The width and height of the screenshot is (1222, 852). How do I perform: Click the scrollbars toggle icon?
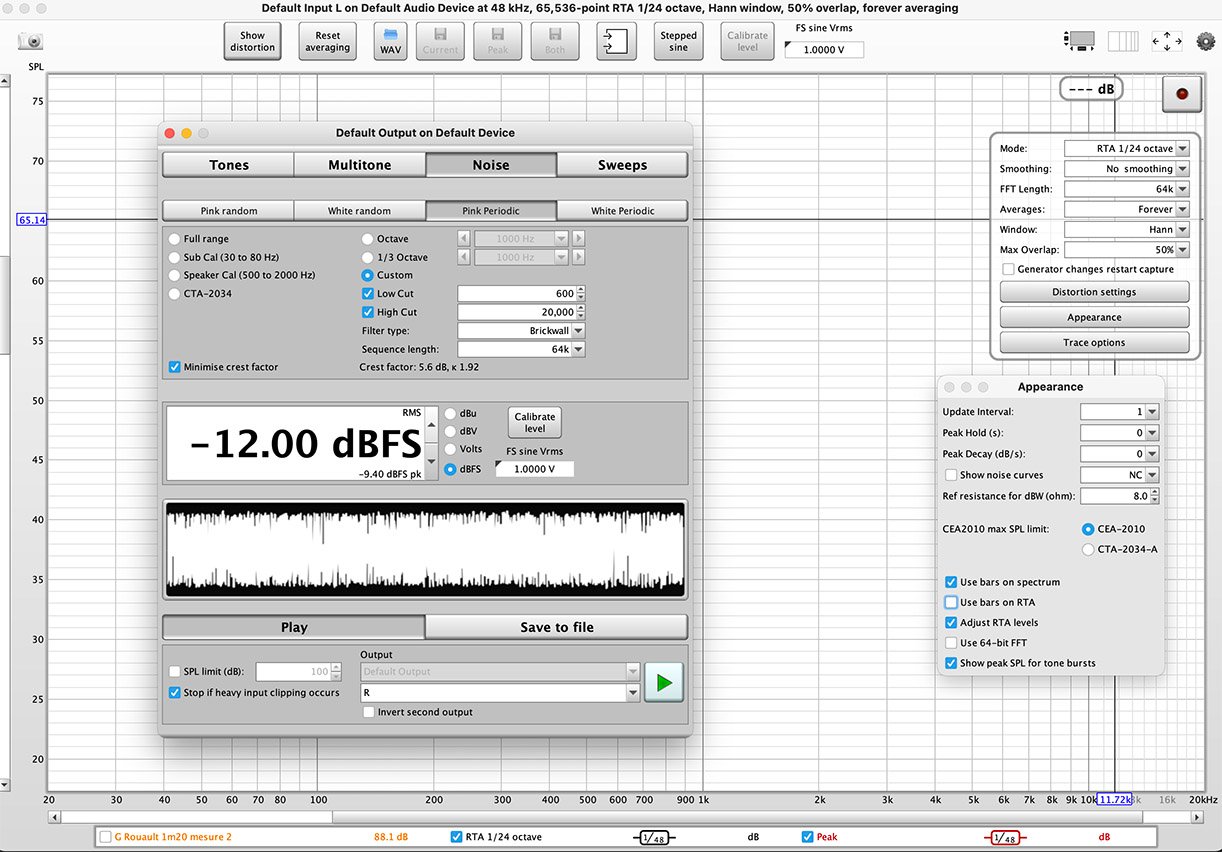(x=1081, y=41)
